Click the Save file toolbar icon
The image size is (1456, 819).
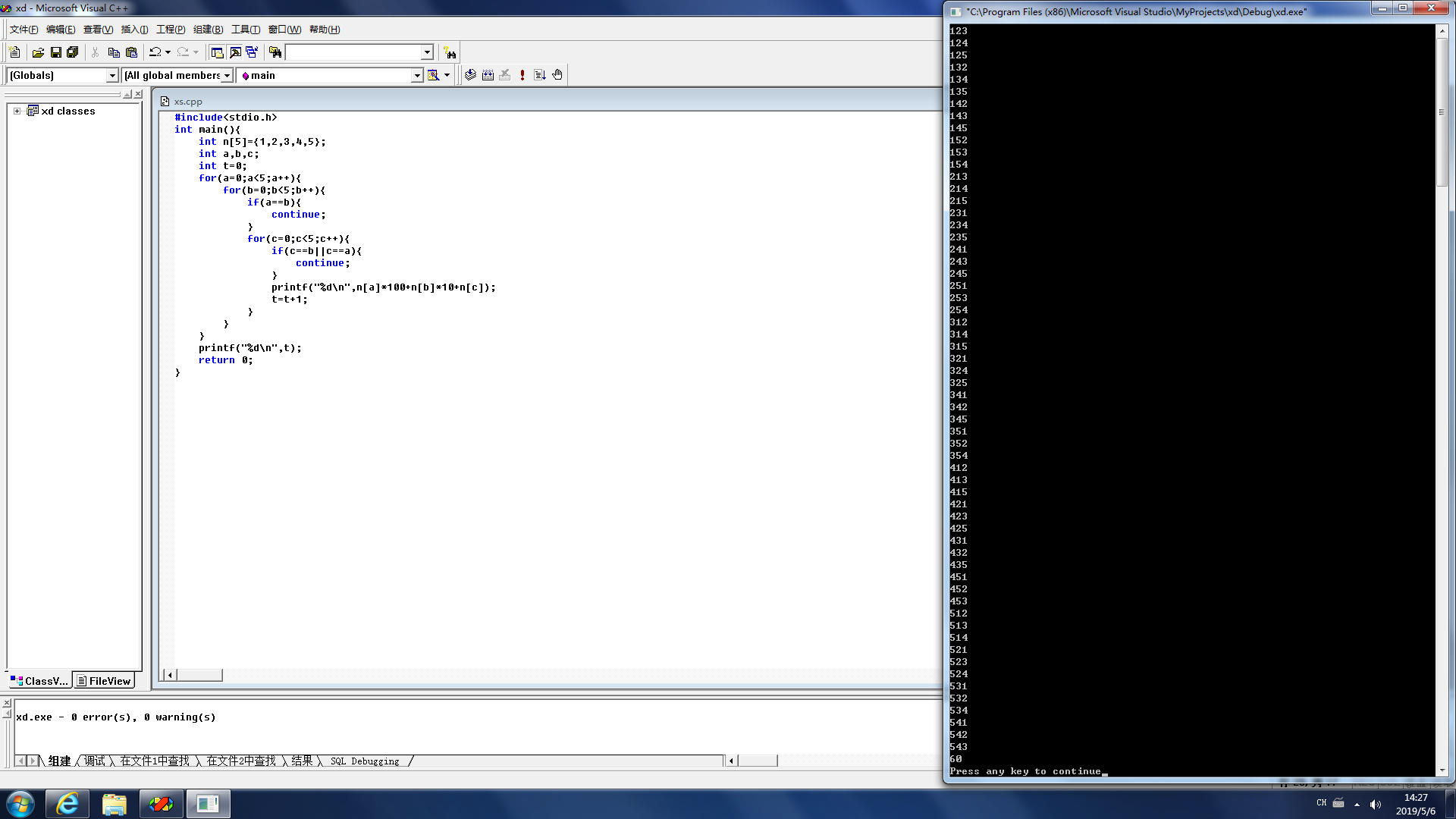(x=55, y=52)
